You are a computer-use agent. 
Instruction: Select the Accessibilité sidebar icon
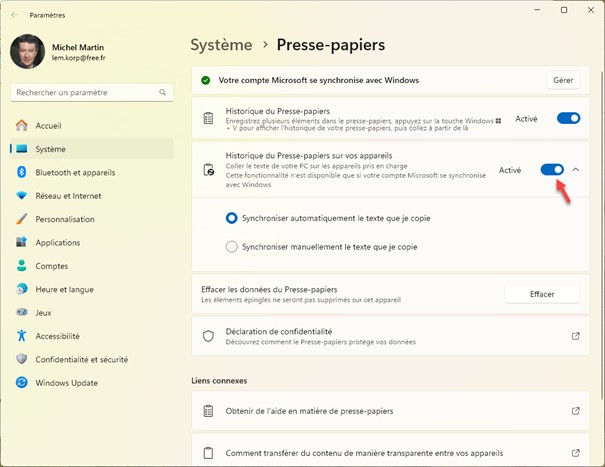coord(21,336)
